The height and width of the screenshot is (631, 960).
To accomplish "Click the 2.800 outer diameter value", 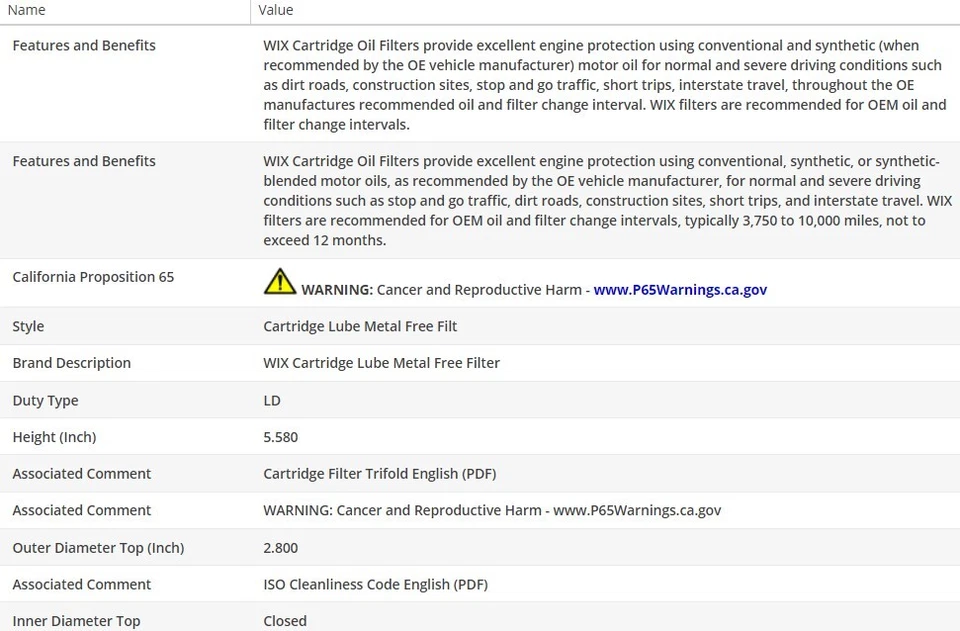I will click(x=281, y=548).
